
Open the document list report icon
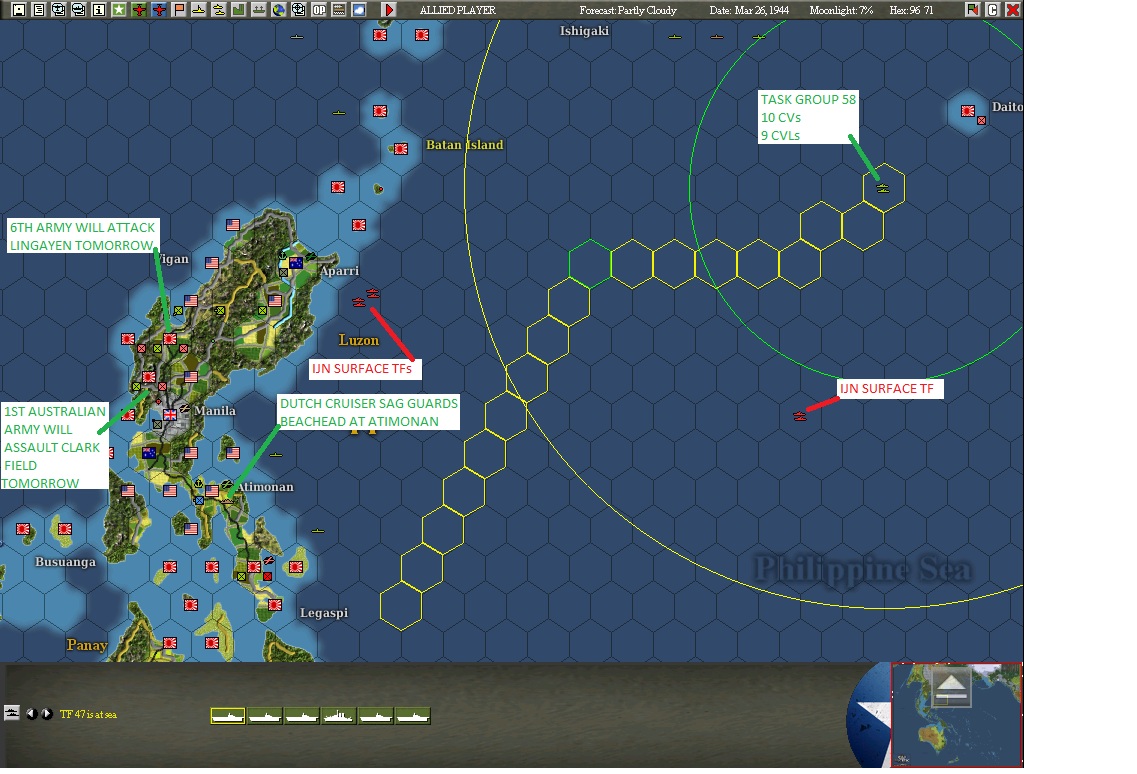[x=39, y=9]
